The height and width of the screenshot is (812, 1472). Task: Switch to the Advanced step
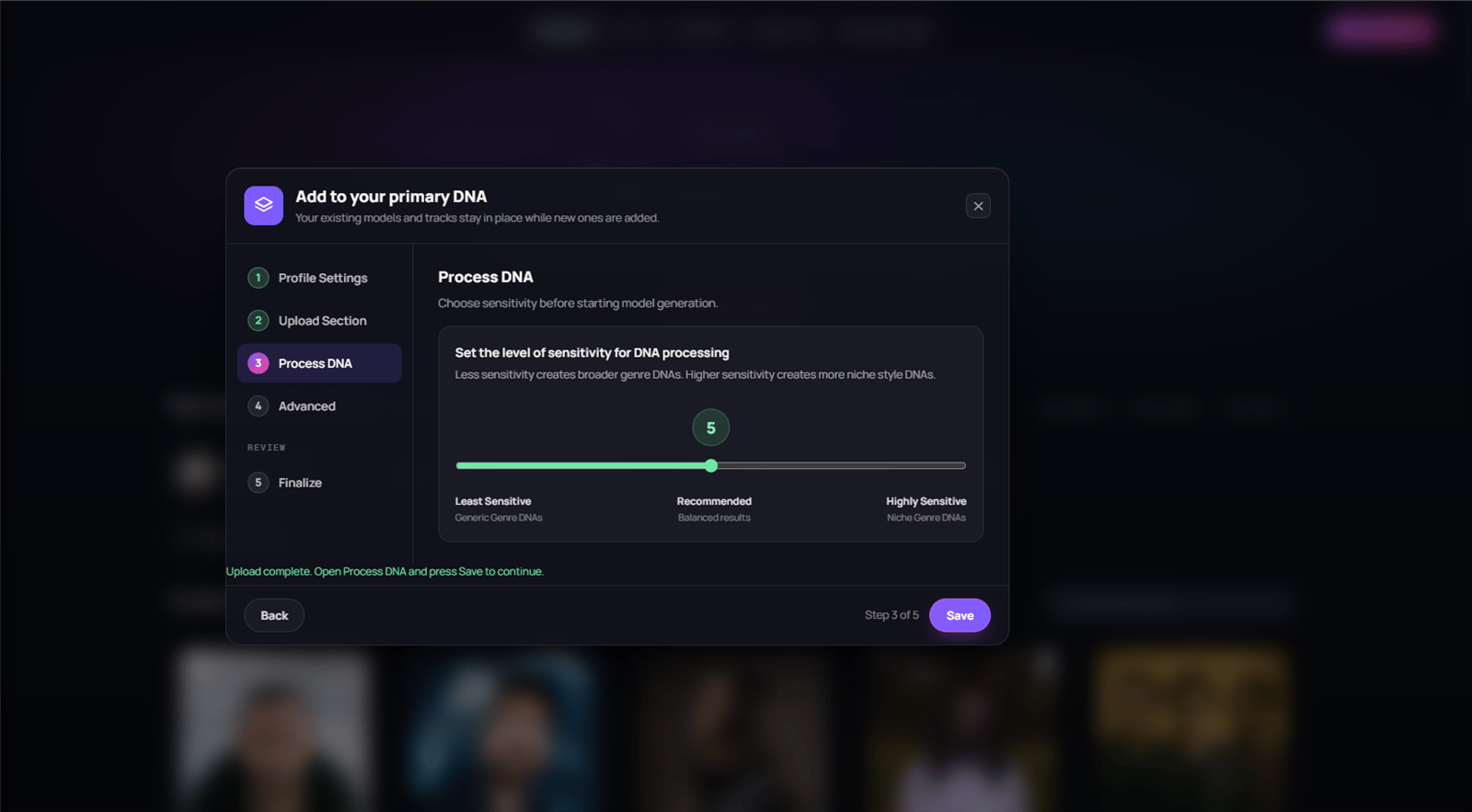click(319, 406)
